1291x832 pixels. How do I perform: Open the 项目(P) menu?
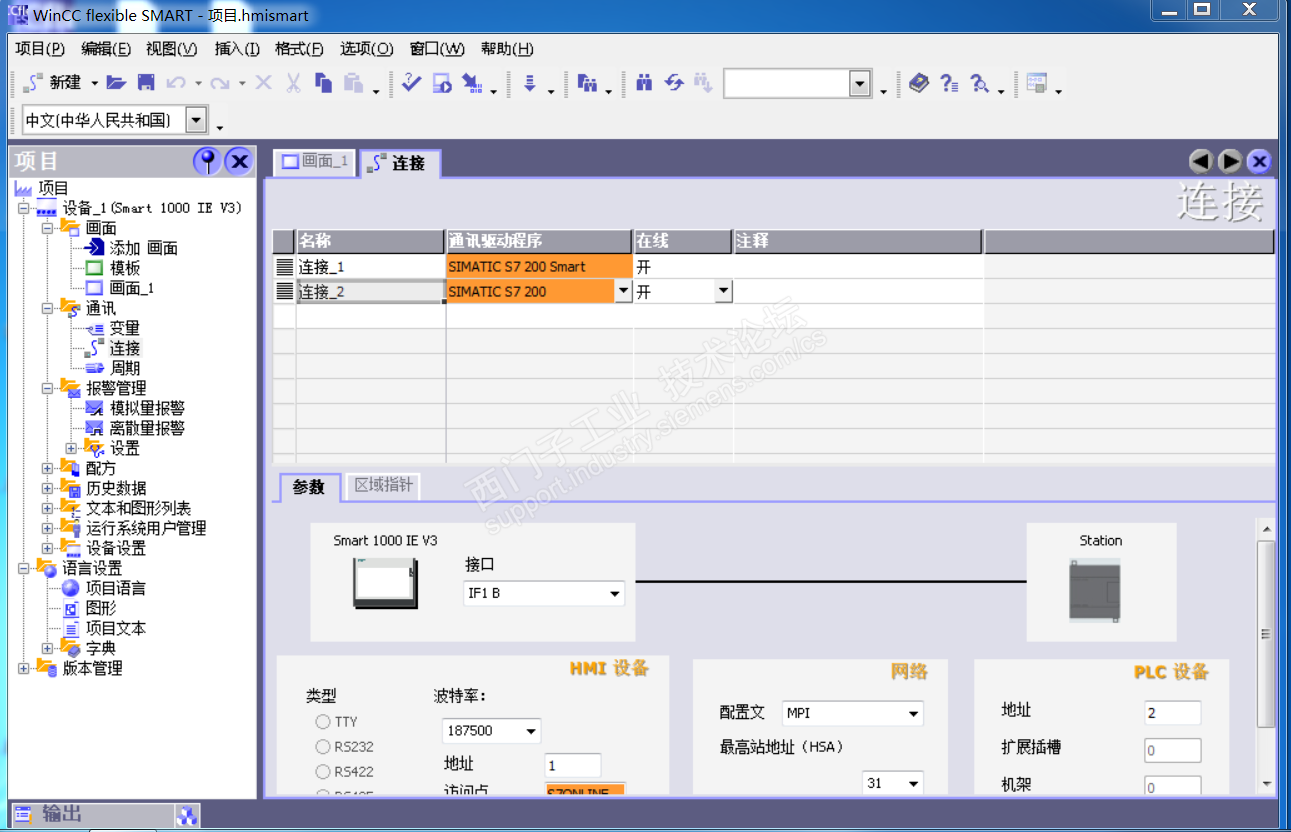point(40,49)
